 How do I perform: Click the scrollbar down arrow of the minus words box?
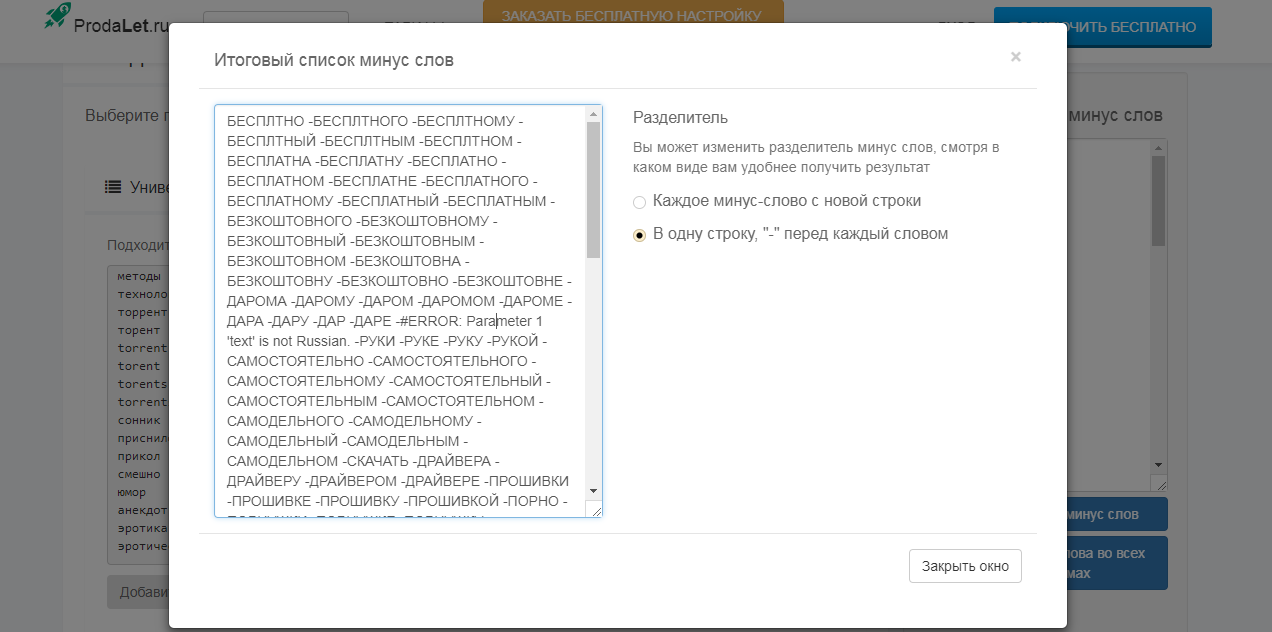[x=595, y=490]
